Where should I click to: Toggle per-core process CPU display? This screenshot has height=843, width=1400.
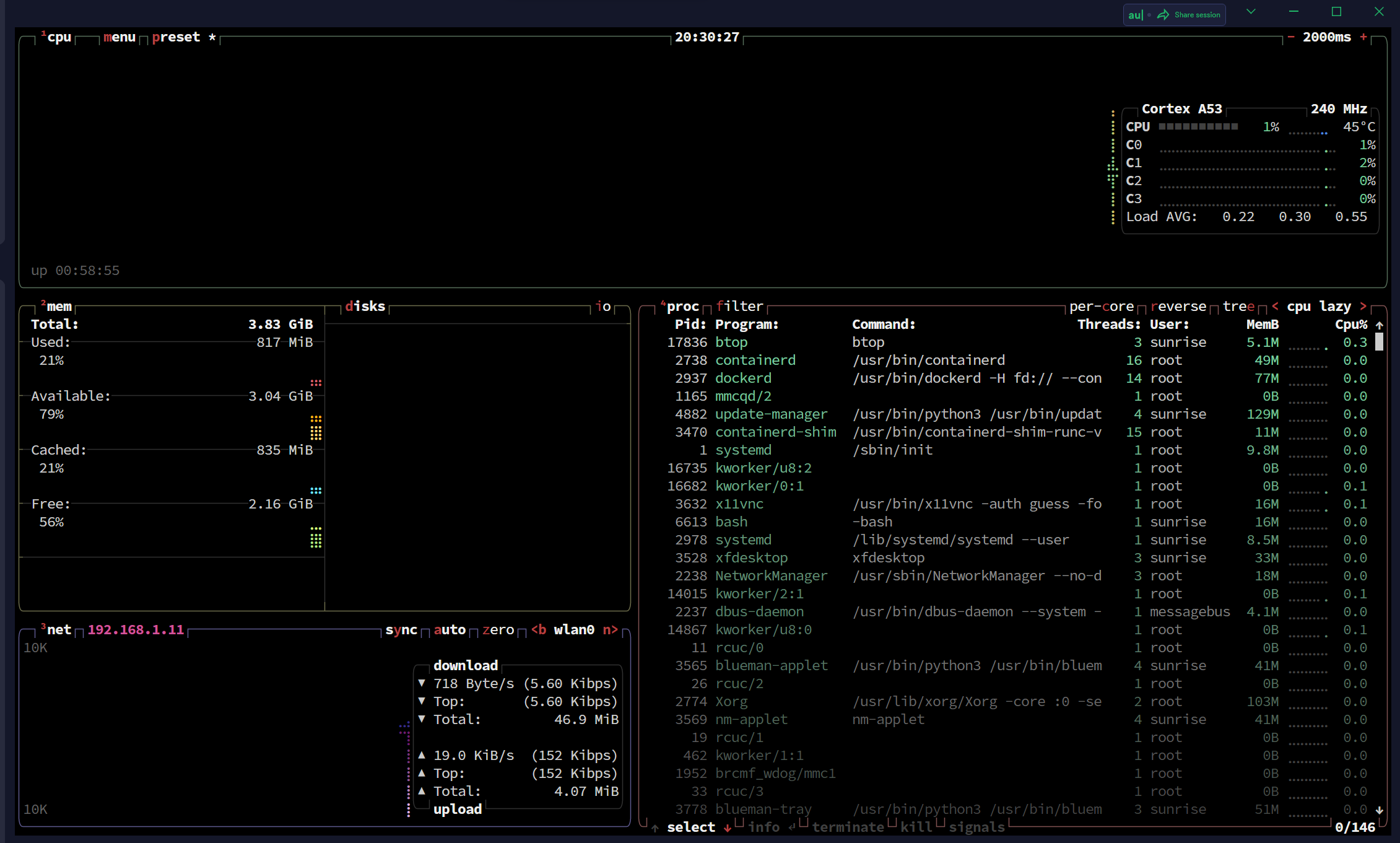(x=1101, y=306)
